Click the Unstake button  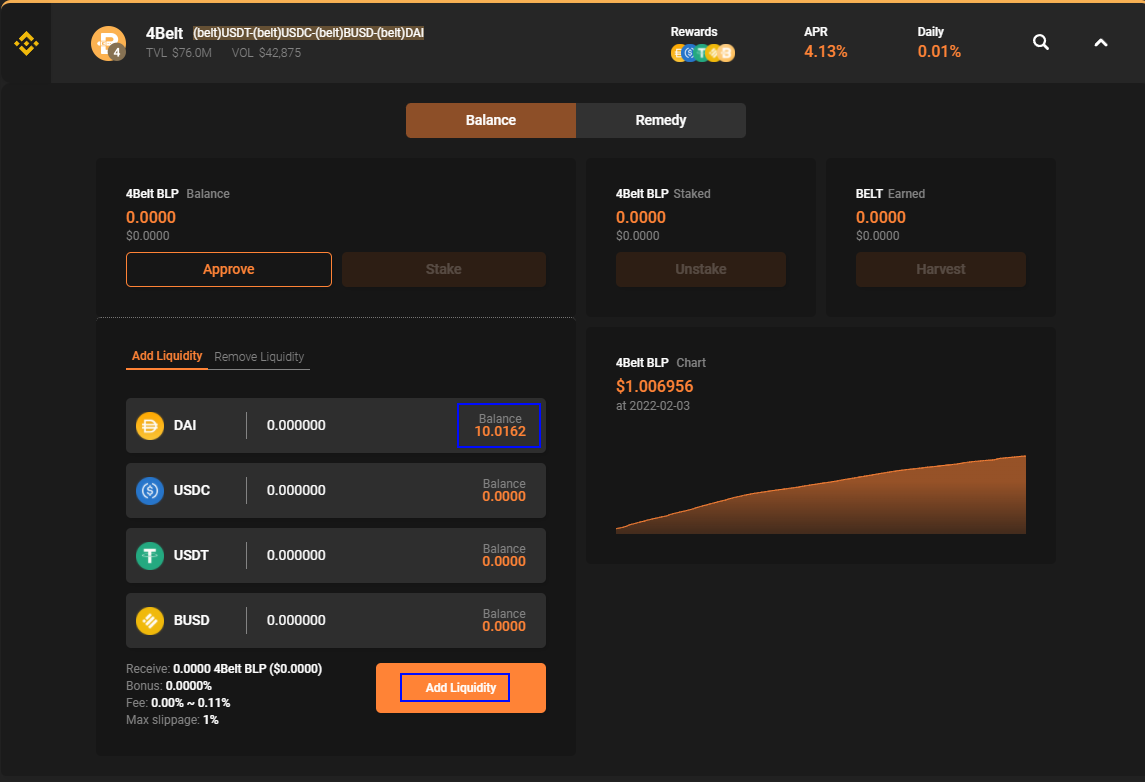[x=701, y=269]
